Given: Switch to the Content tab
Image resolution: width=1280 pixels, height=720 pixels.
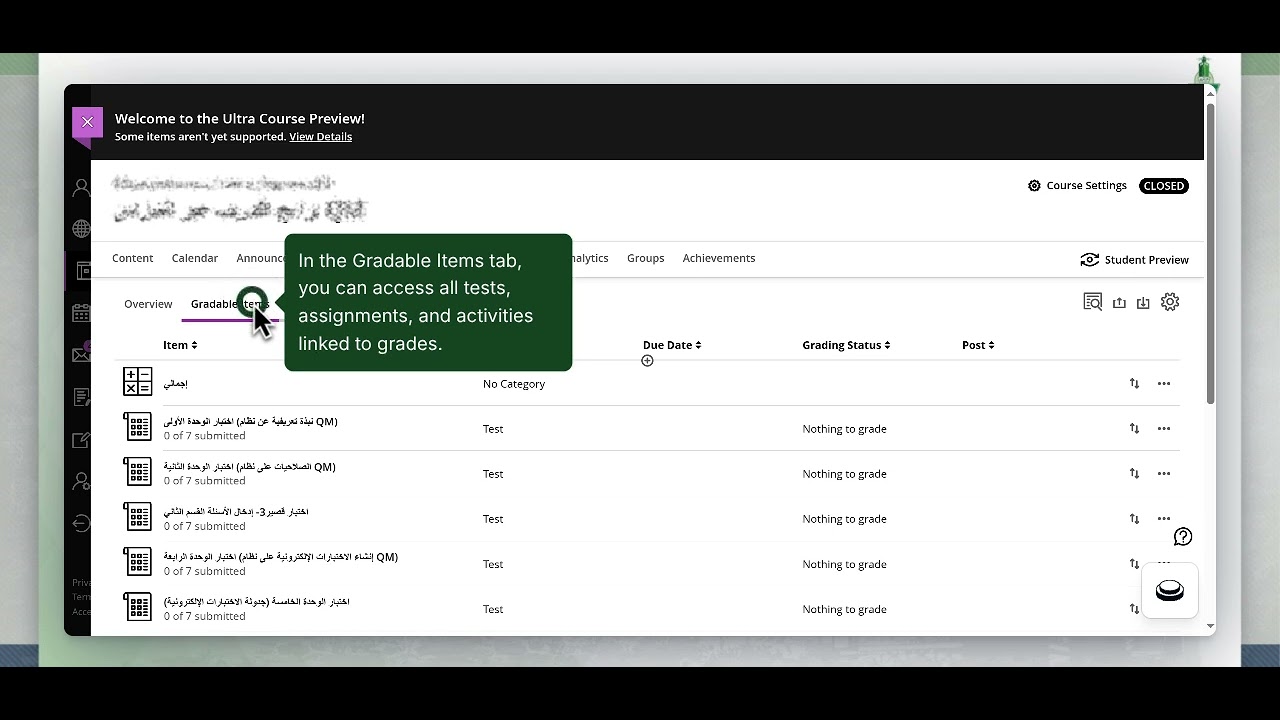Looking at the screenshot, I should pos(132,258).
